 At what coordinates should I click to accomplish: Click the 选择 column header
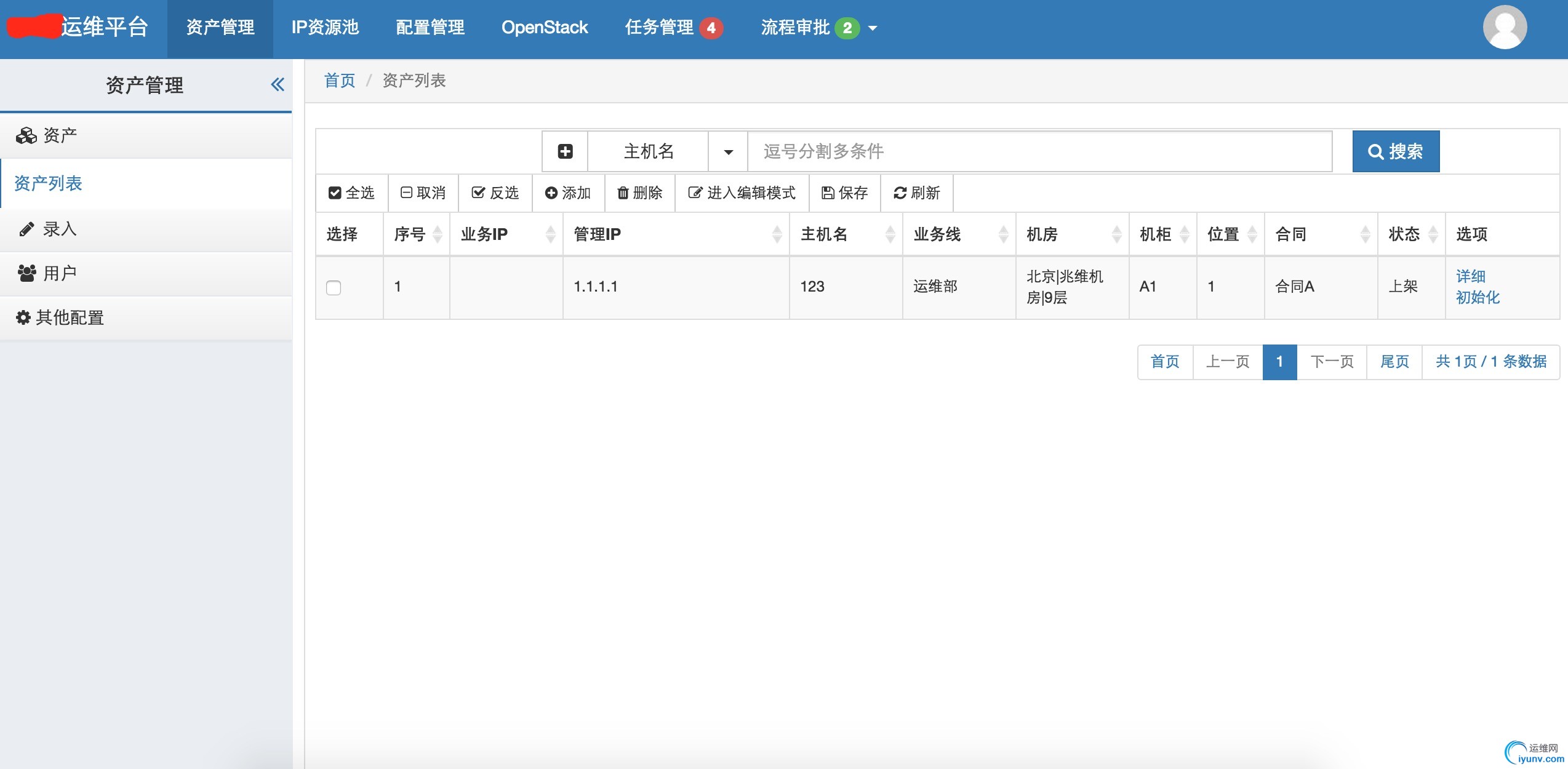click(x=349, y=234)
